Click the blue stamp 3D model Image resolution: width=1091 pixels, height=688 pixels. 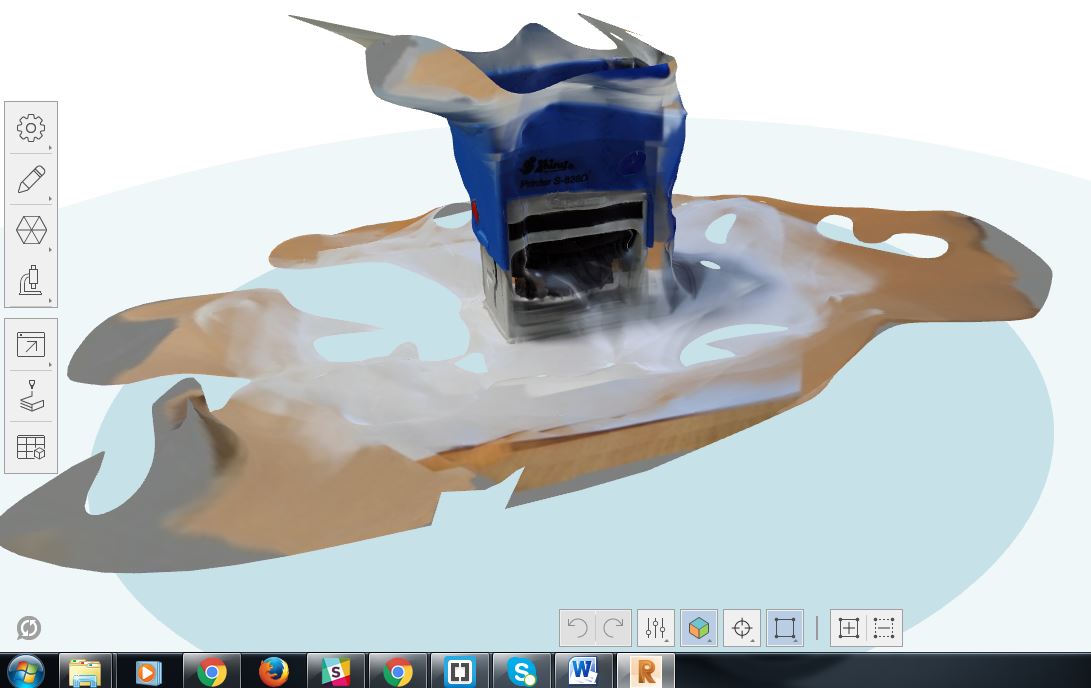(x=567, y=188)
